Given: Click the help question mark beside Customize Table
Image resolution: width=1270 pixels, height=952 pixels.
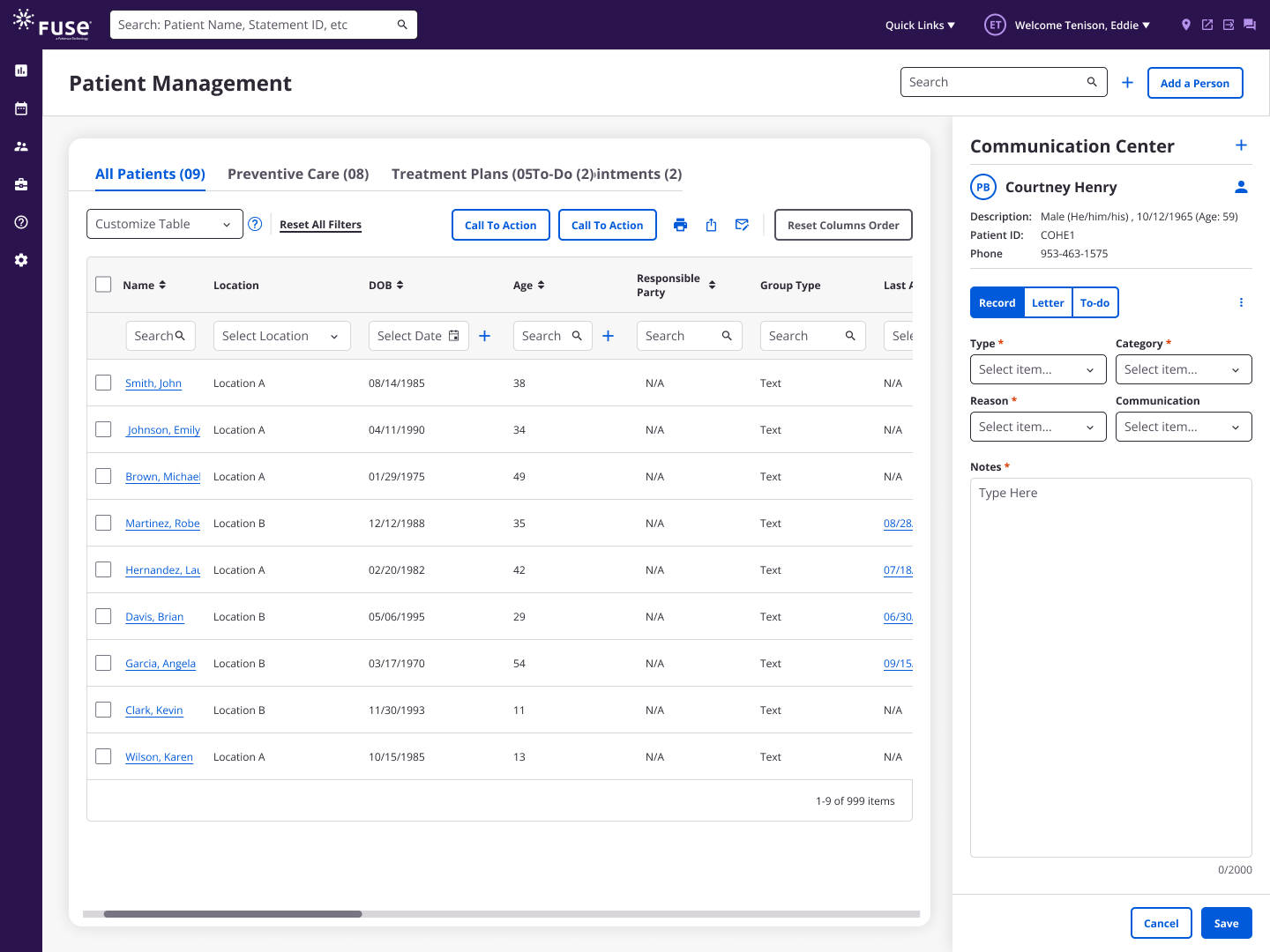Looking at the screenshot, I should tap(255, 224).
